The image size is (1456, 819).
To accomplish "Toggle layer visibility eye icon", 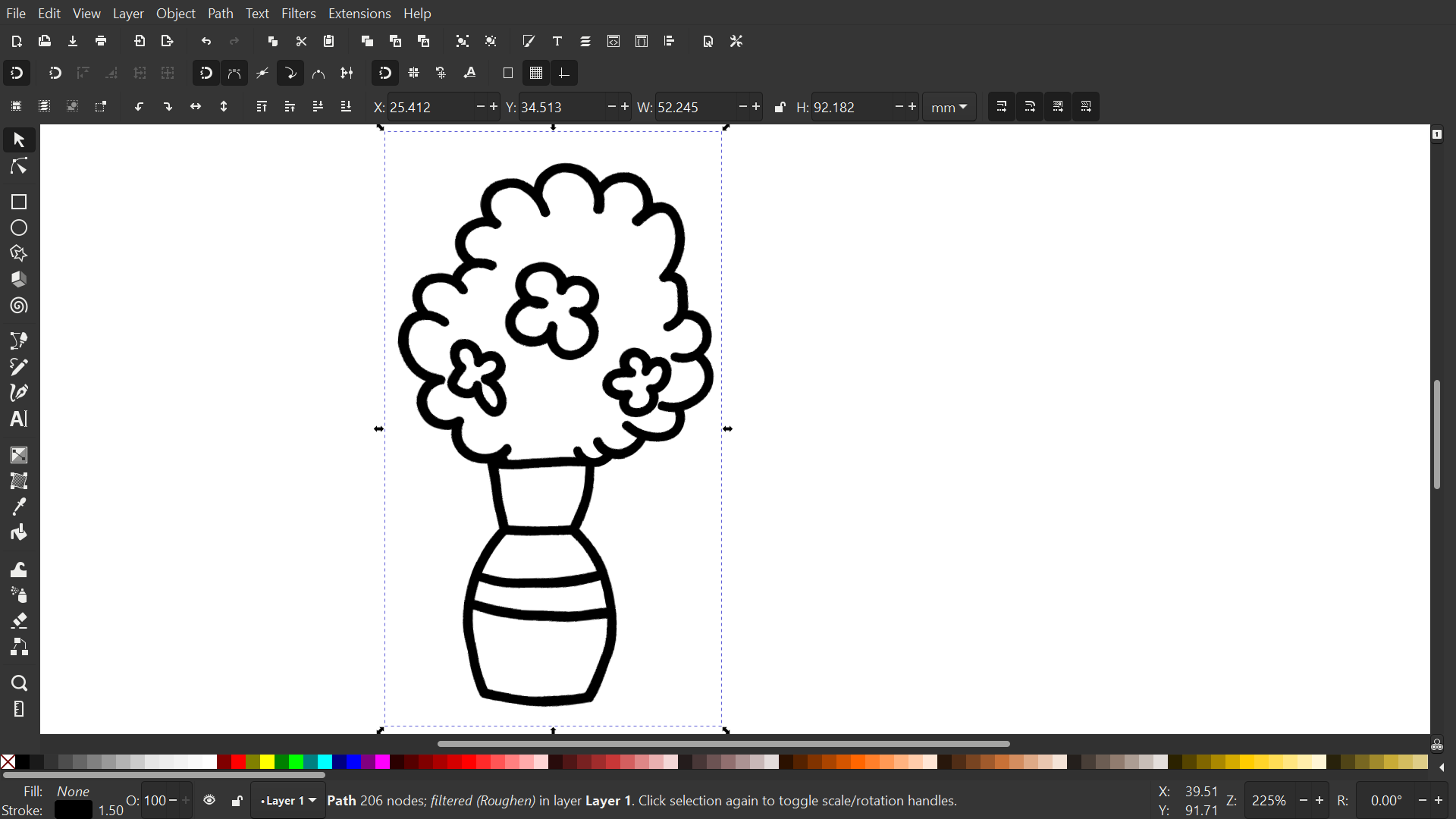I will coord(209,801).
